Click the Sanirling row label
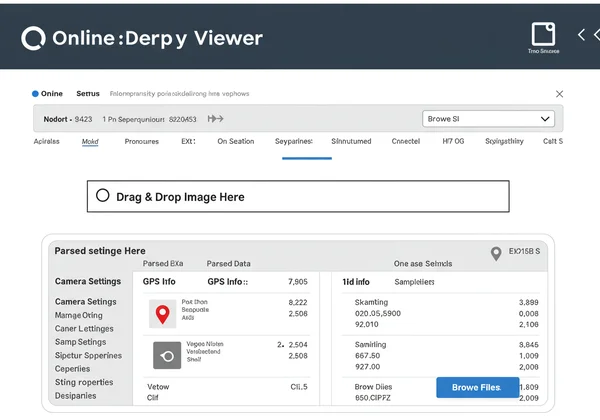Image resolution: width=600 pixels, height=420 pixels. point(370,345)
